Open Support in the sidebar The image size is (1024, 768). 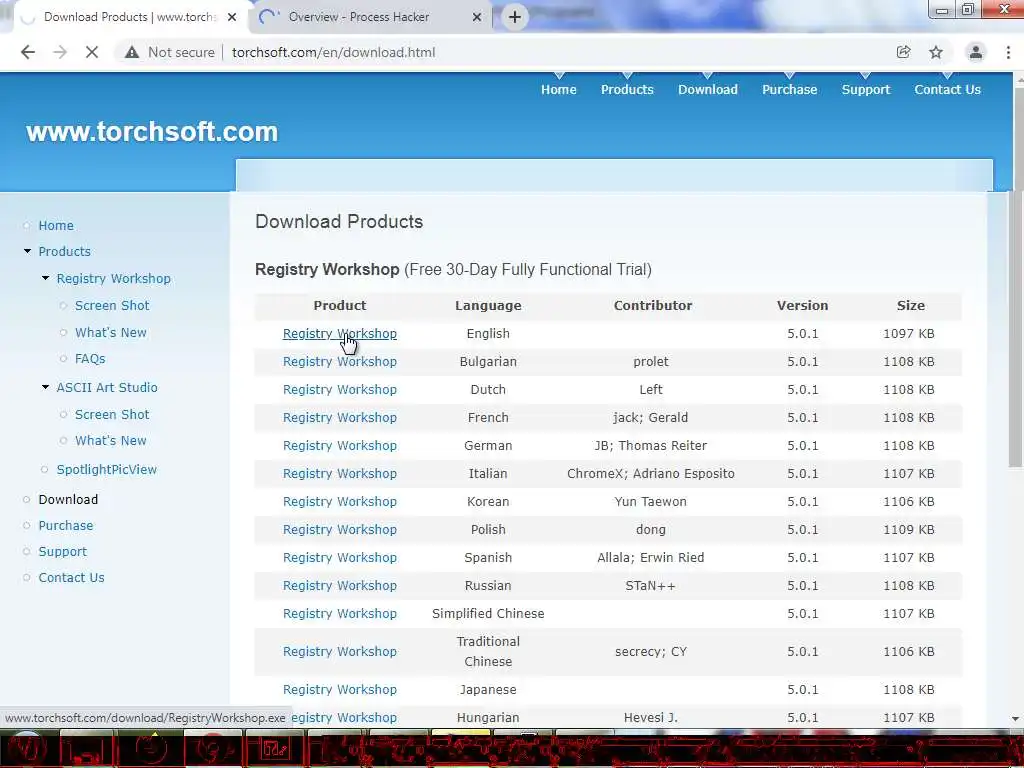tap(62, 552)
